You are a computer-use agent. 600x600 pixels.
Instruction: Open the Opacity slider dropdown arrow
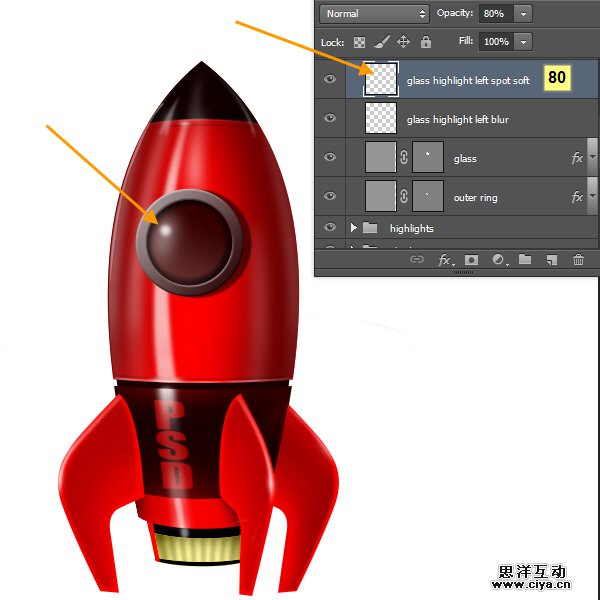tap(523, 14)
